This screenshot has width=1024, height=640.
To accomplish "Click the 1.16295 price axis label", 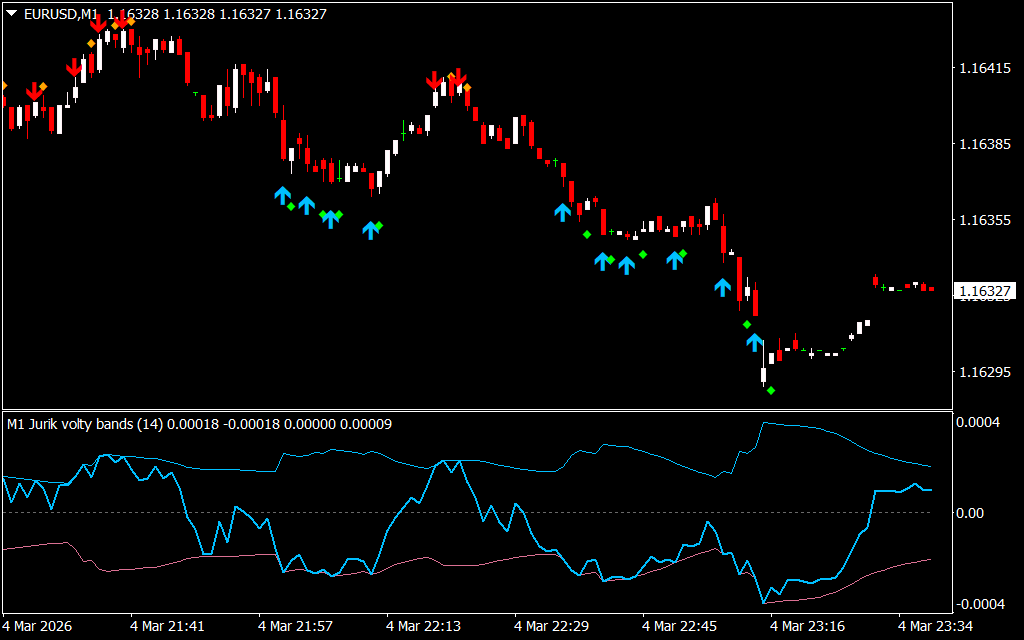I will click(985, 372).
